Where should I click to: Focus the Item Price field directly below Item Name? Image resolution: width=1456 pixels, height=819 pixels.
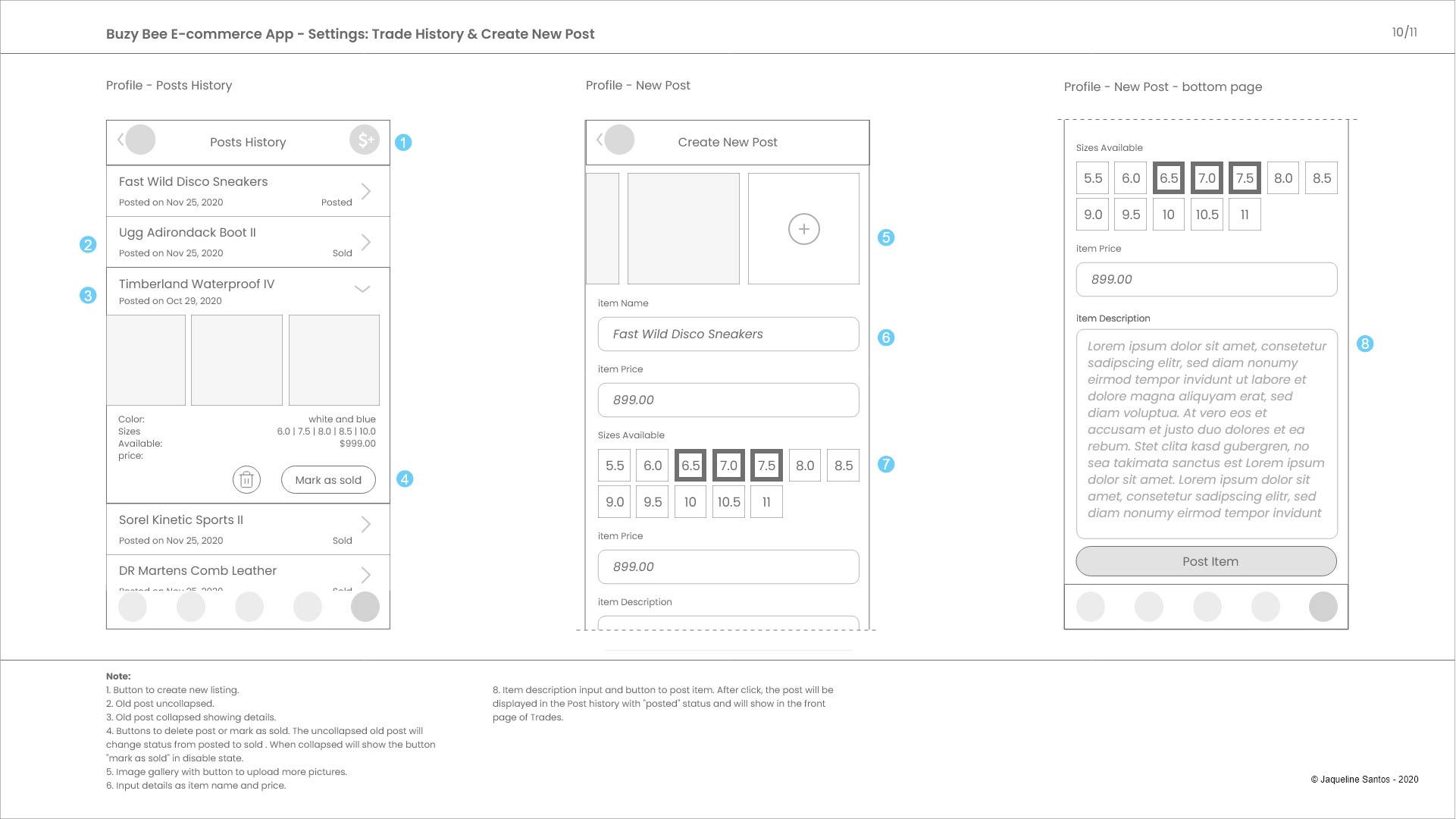pyautogui.click(x=728, y=400)
